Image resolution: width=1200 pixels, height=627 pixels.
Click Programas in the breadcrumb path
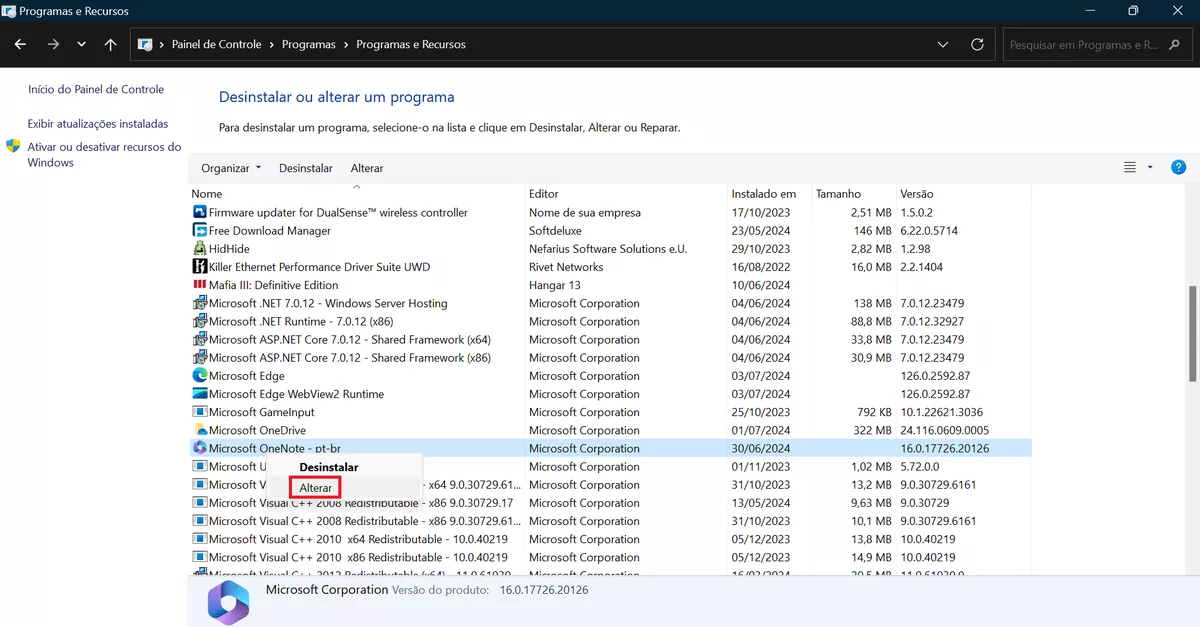tap(309, 45)
